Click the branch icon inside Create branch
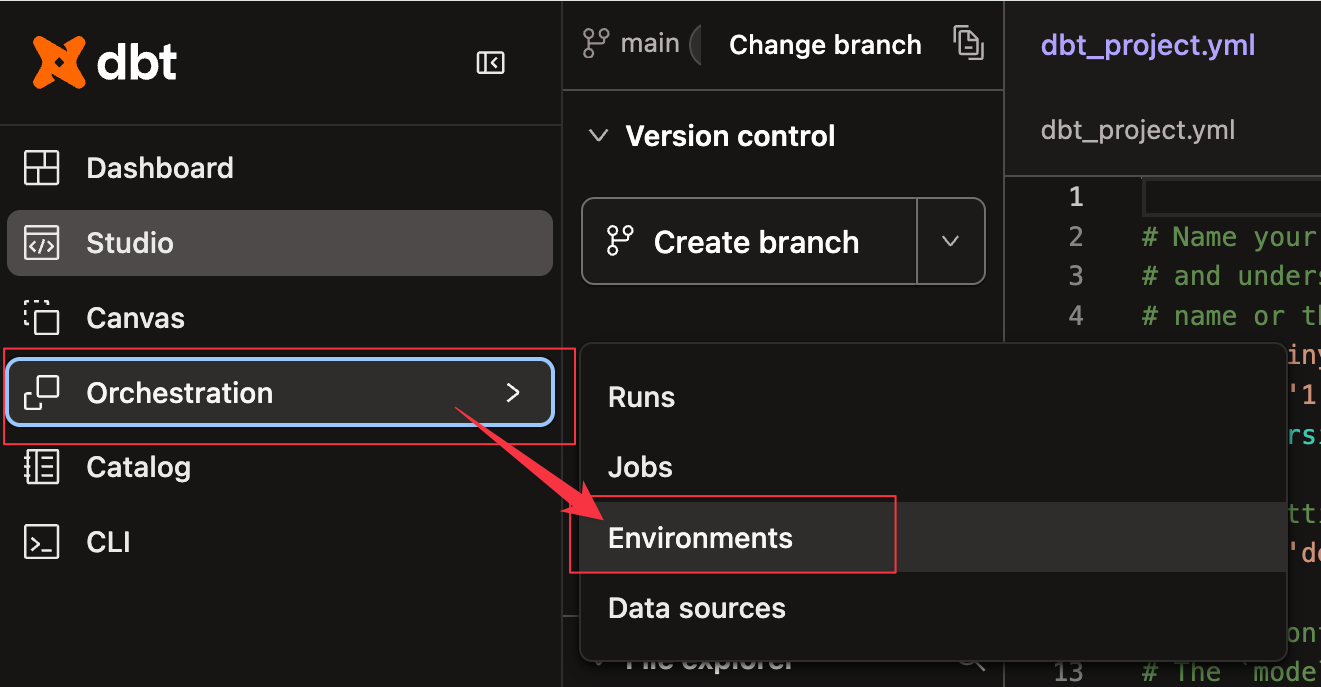The image size is (1321, 687). 620,241
